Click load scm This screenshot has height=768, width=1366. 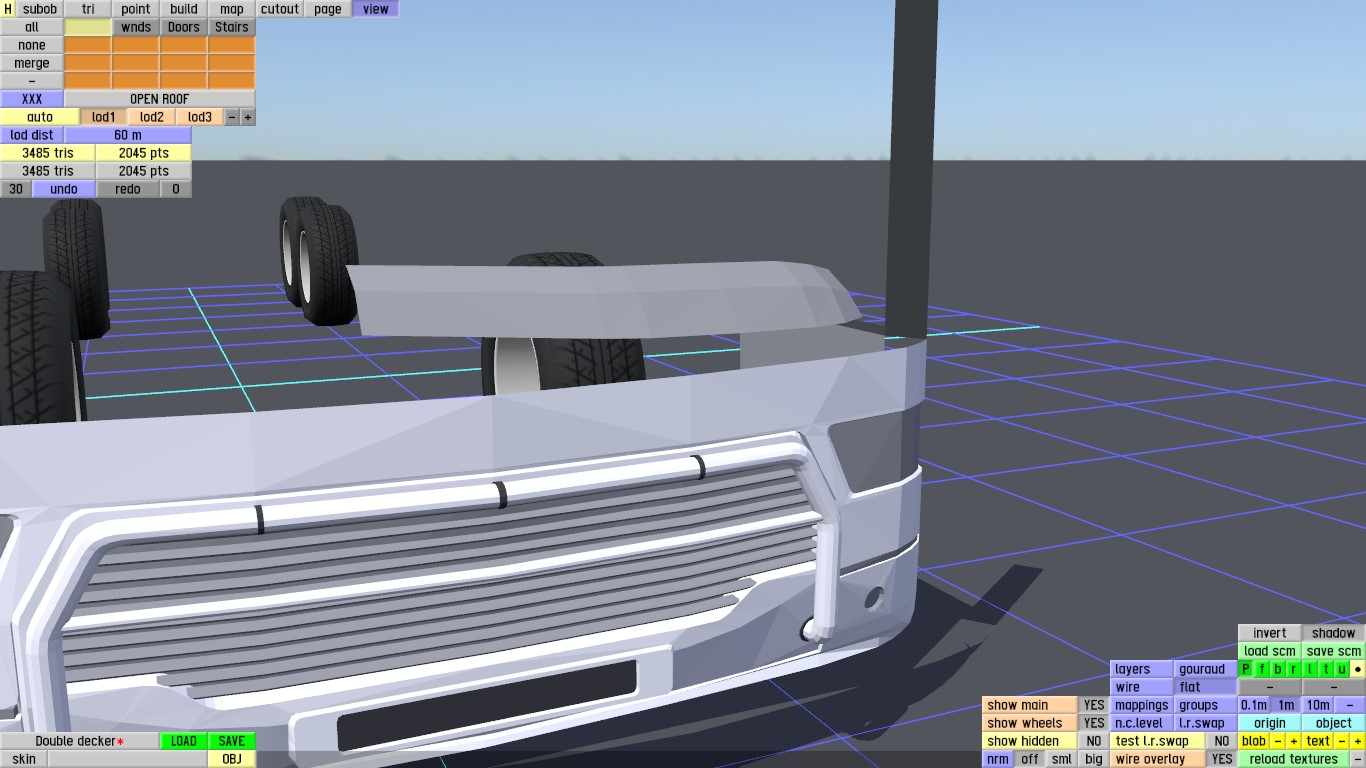tap(1270, 651)
